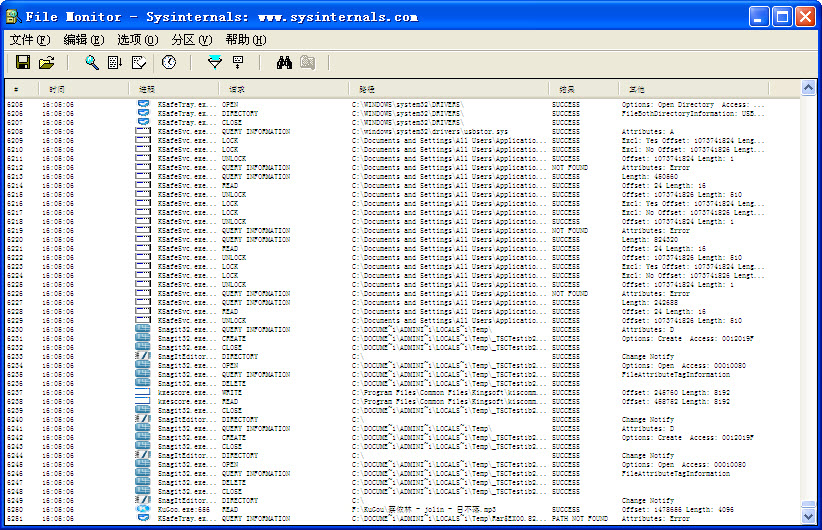Click the Open folder toolbar icon
Screen dimensions: 822x530
click(46, 62)
